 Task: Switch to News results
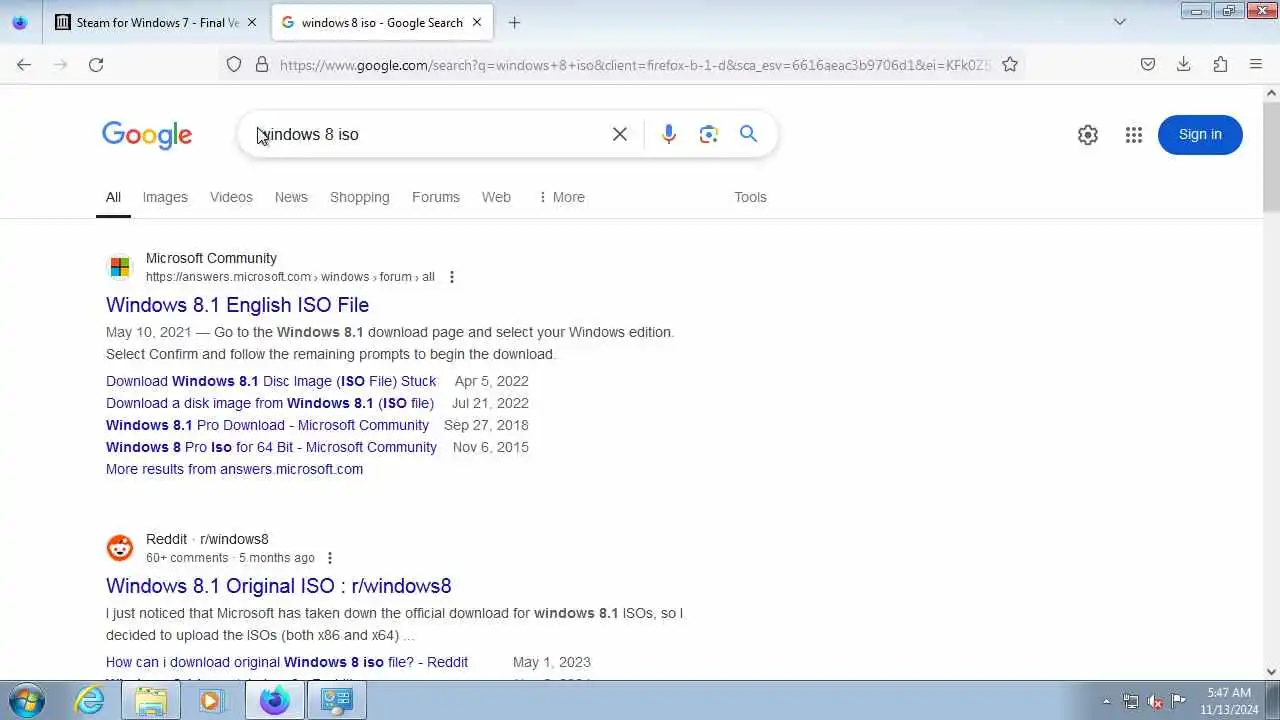point(291,197)
